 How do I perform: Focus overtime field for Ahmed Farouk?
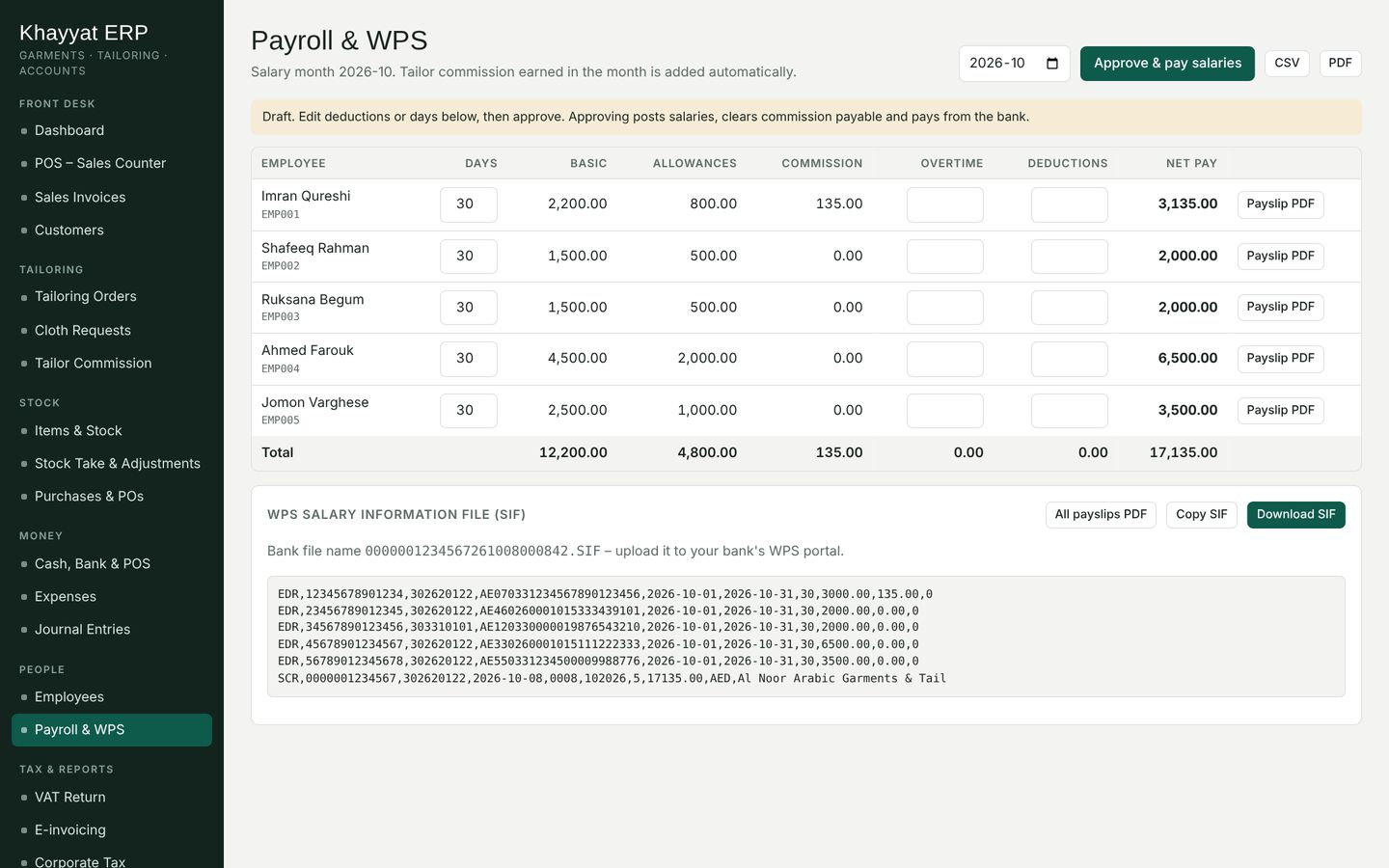945,359
